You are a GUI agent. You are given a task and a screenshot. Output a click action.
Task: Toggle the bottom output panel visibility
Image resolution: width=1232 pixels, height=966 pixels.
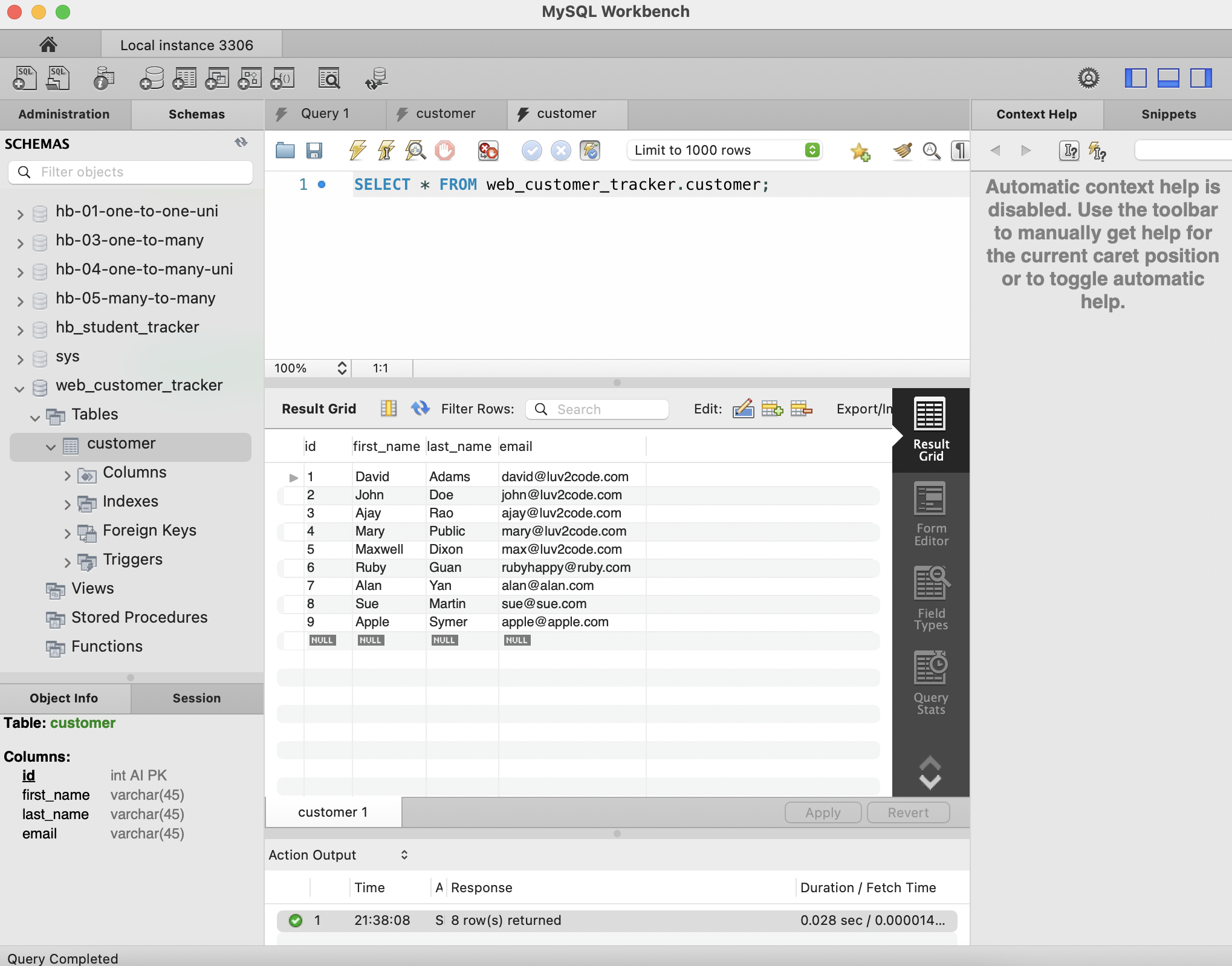pos(1168,78)
